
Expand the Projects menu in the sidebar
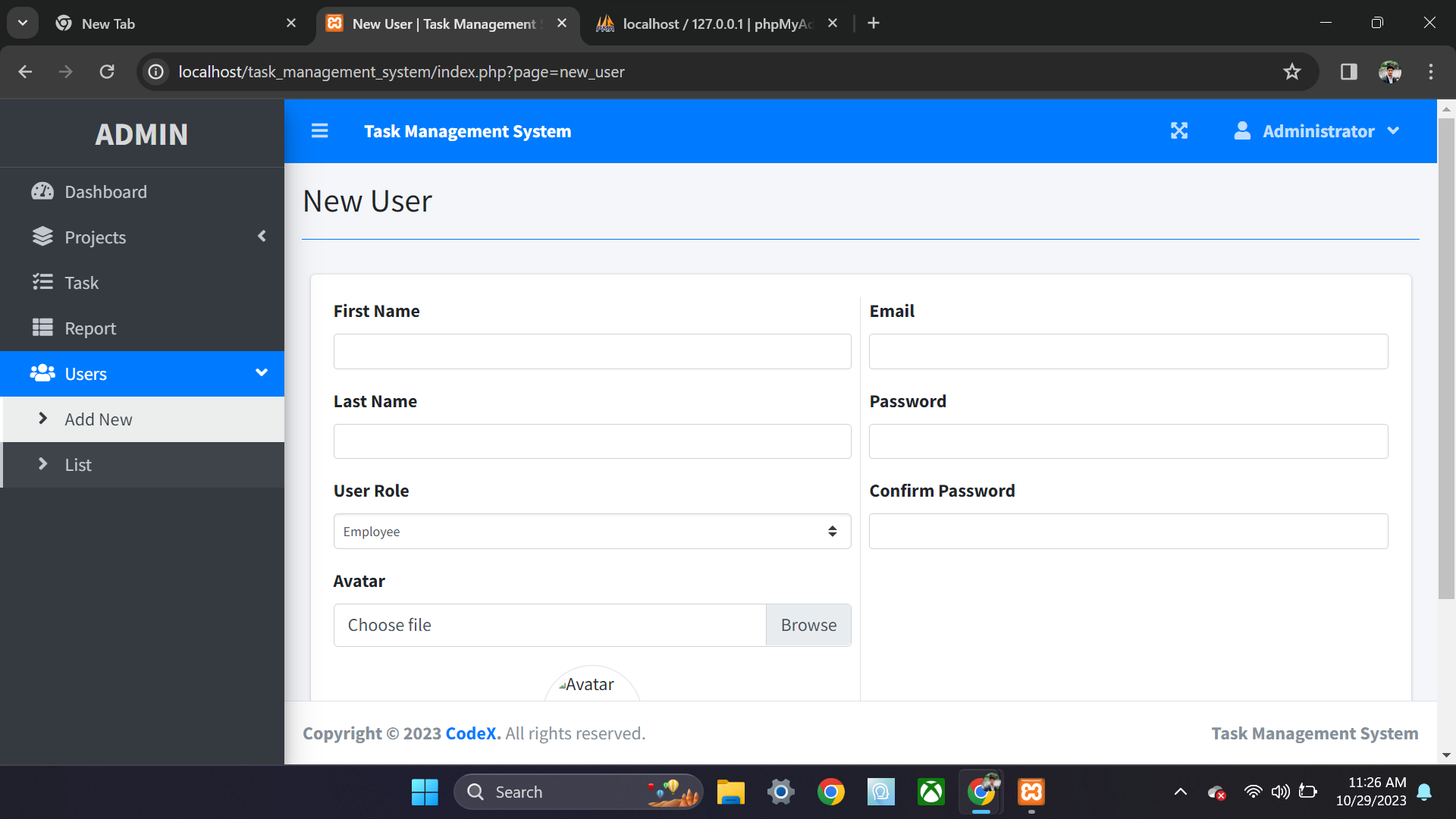pyautogui.click(x=96, y=237)
